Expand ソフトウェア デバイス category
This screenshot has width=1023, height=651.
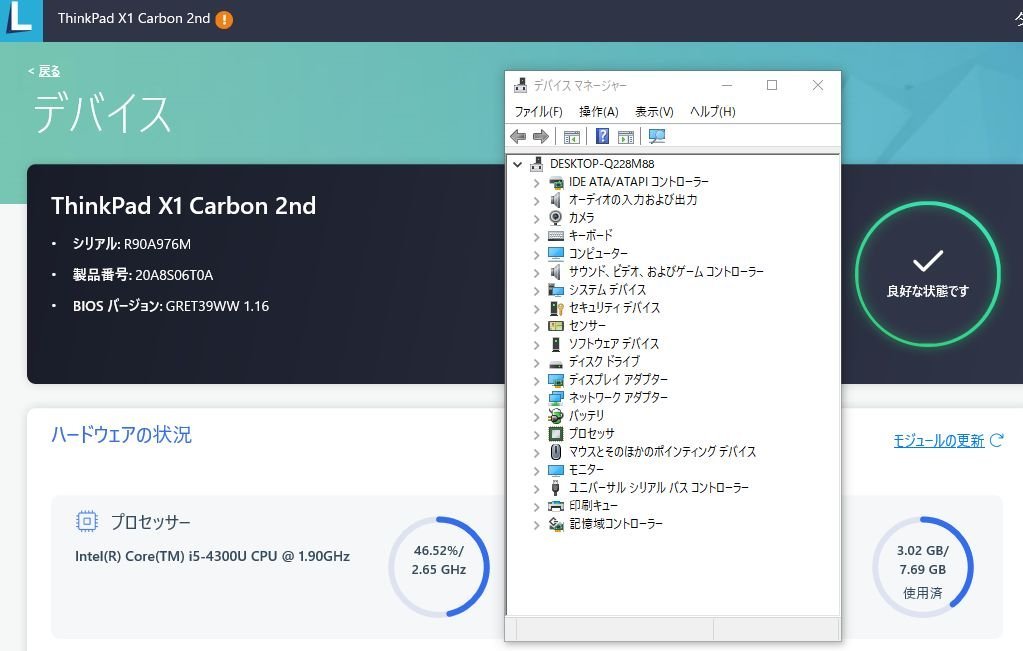click(x=536, y=345)
